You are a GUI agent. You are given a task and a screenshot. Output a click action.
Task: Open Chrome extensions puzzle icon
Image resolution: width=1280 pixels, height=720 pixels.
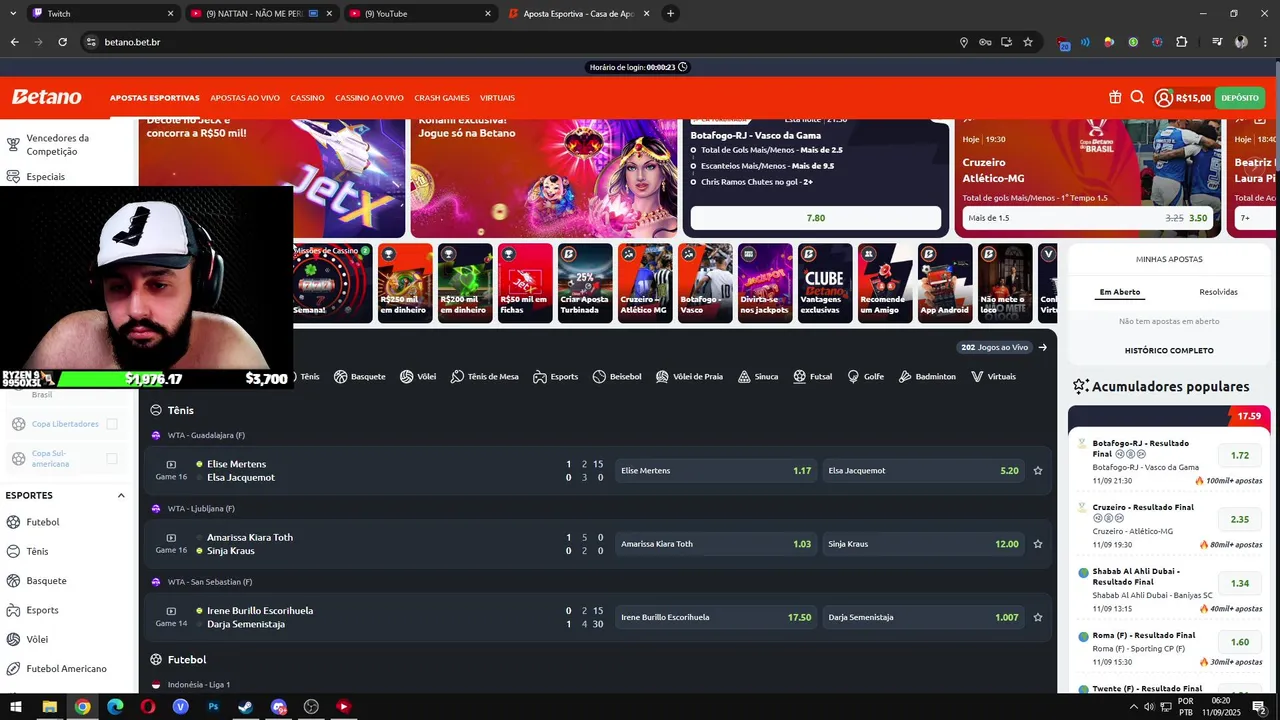[x=1181, y=42]
